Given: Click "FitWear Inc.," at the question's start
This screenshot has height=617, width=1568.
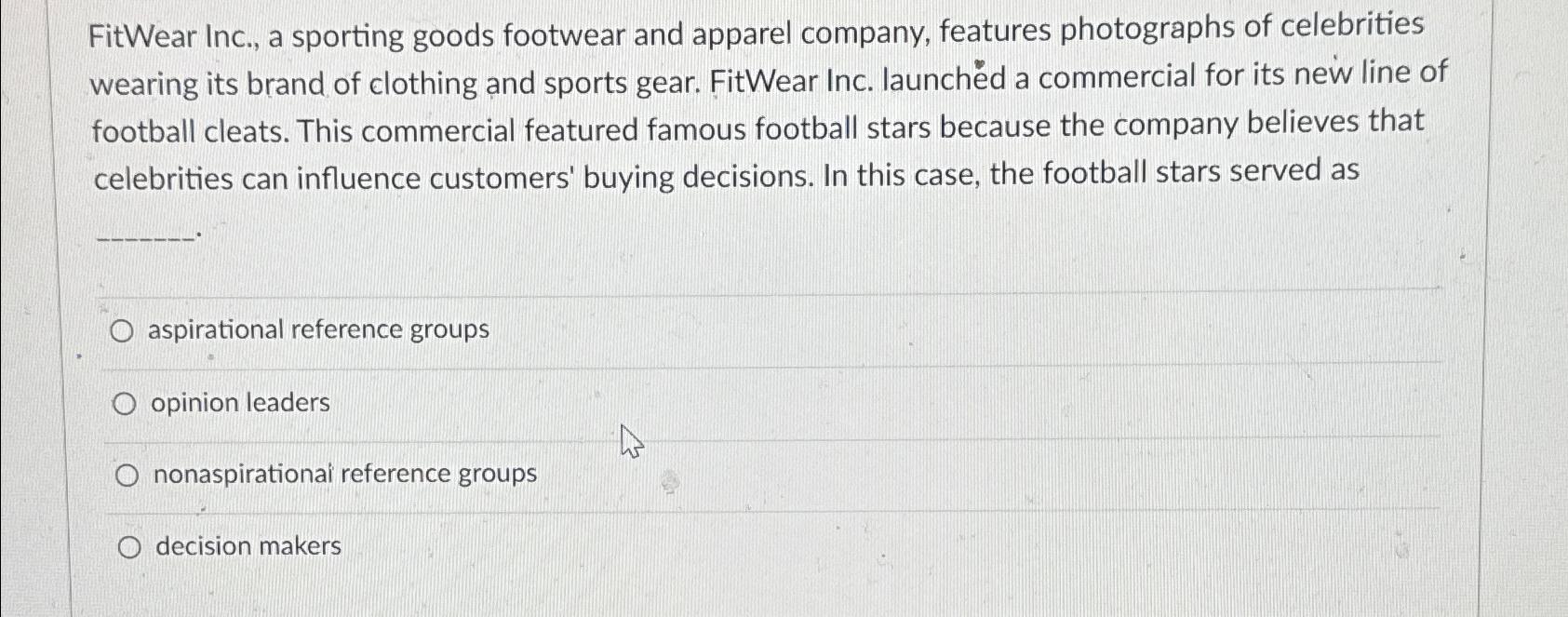Looking at the screenshot, I should click(x=174, y=37).
